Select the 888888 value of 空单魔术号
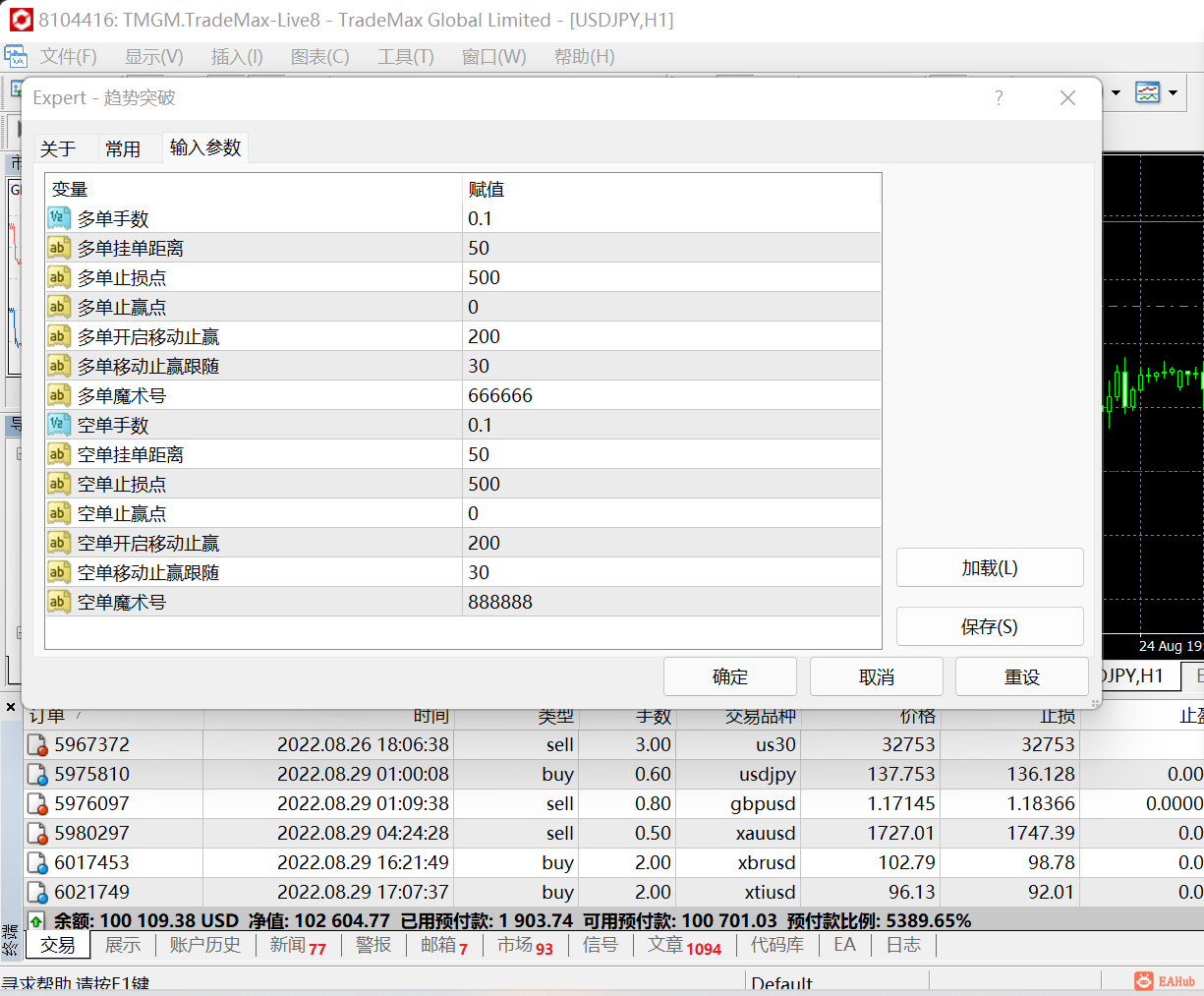 pos(500,602)
